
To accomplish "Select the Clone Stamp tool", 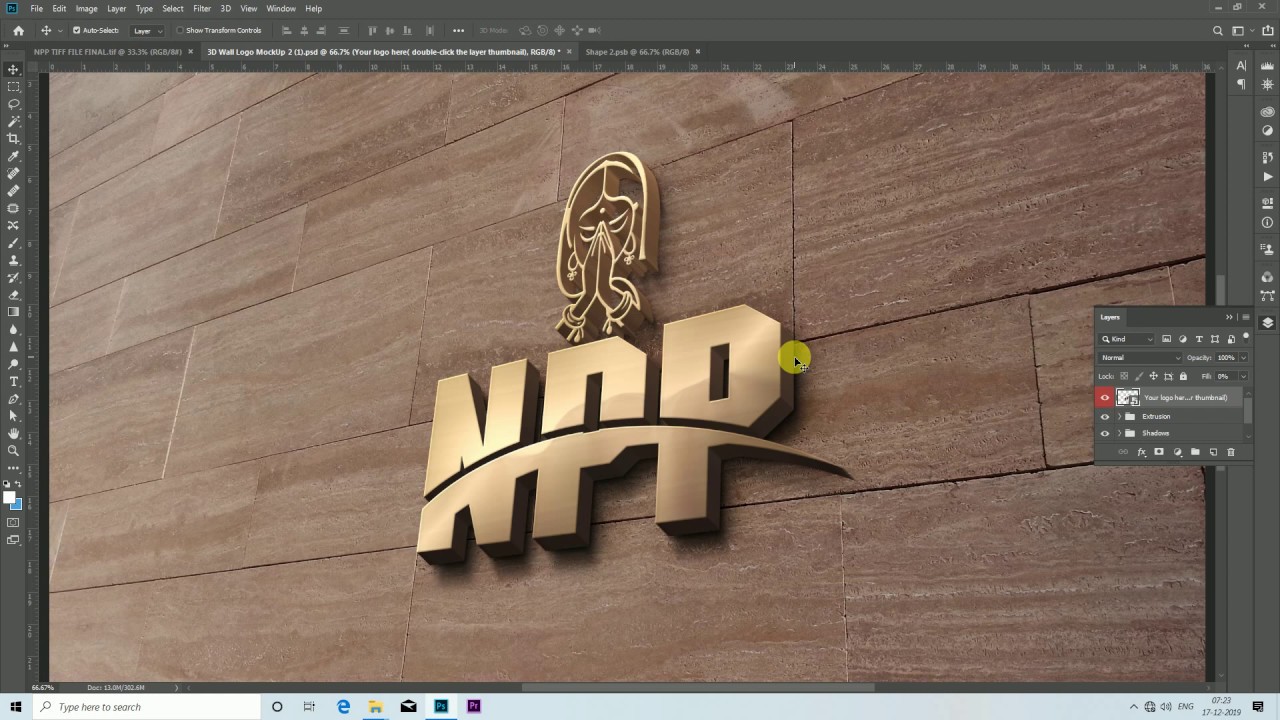I will click(13, 260).
